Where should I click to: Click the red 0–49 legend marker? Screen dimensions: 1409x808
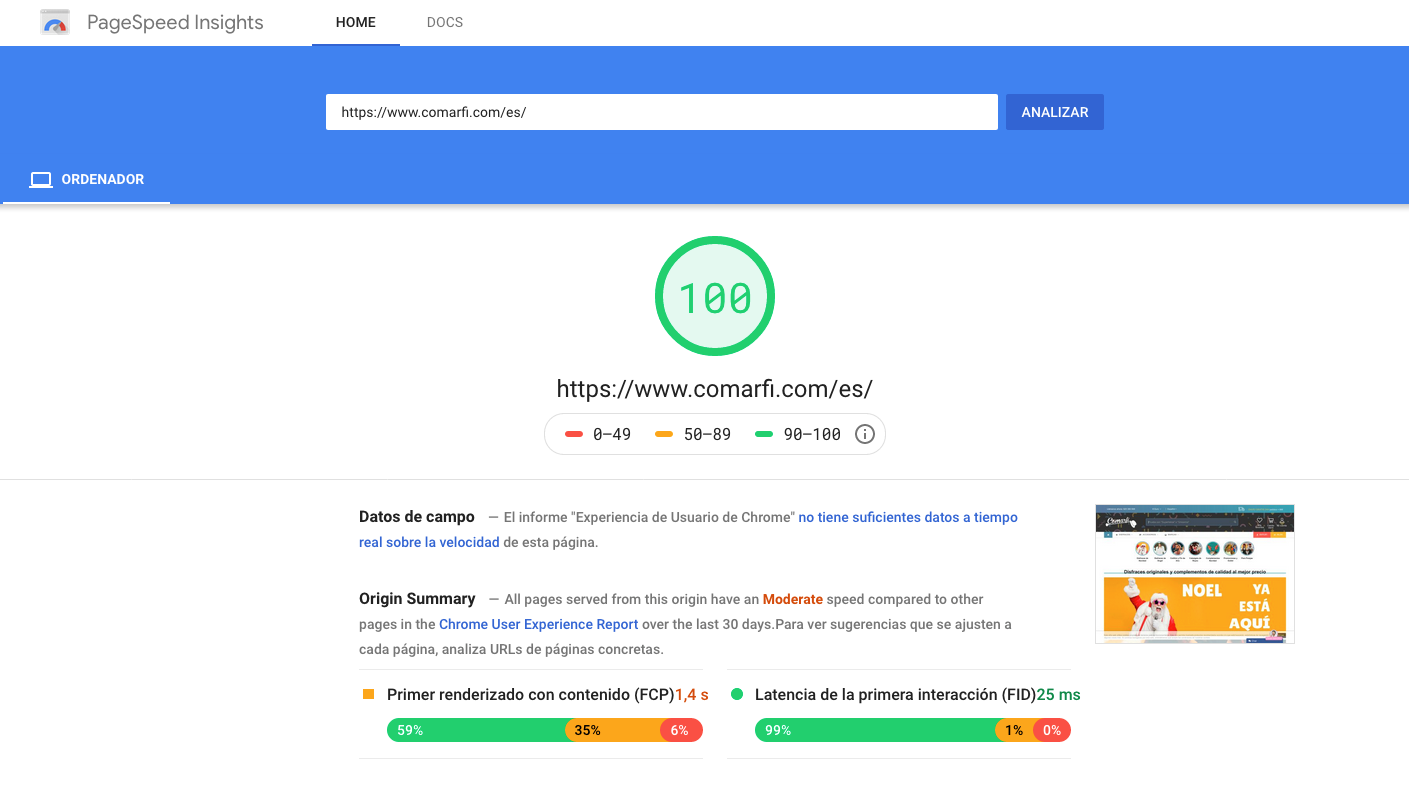coord(574,434)
